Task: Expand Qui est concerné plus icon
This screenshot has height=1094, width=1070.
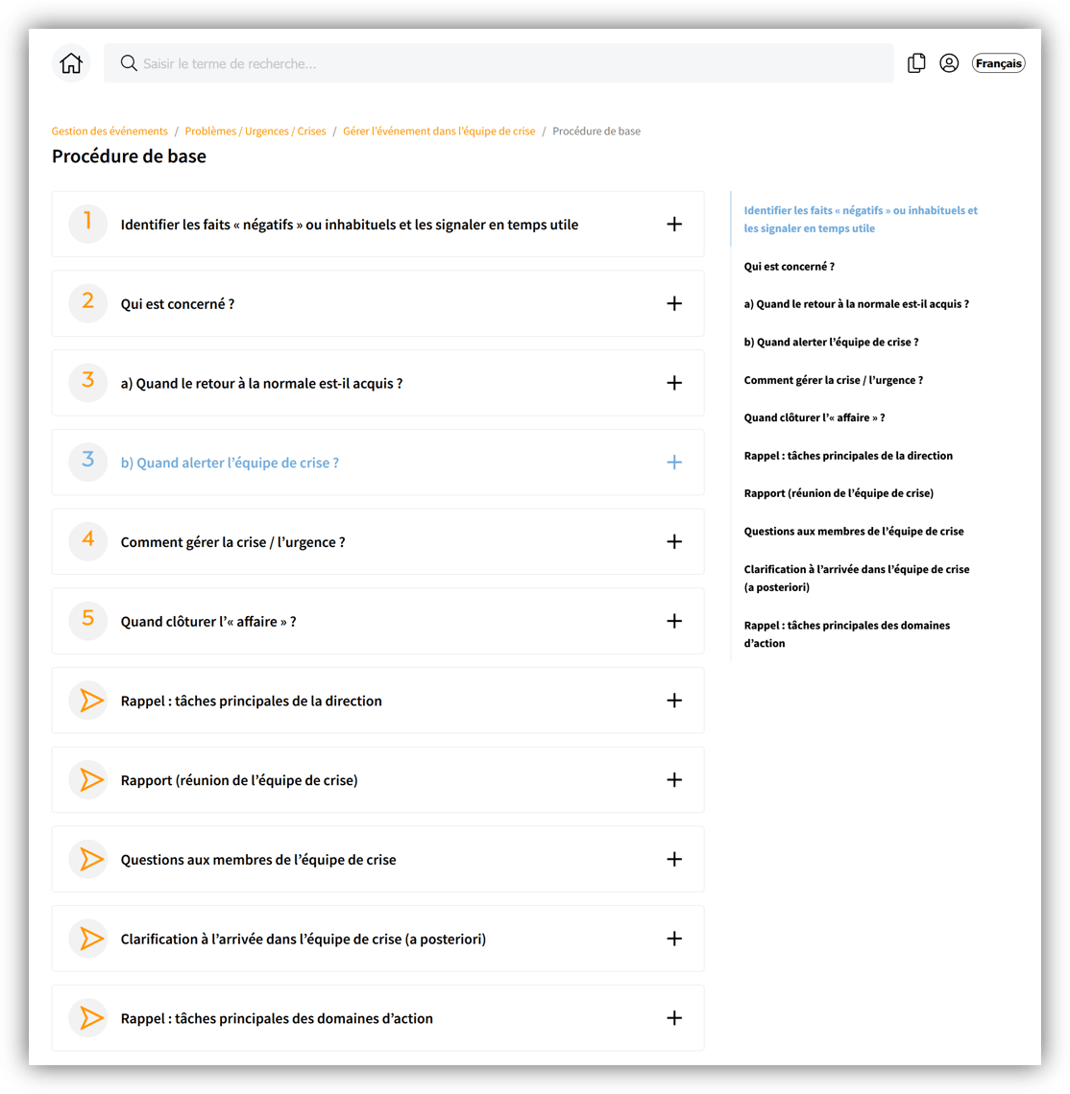Action: 674,303
